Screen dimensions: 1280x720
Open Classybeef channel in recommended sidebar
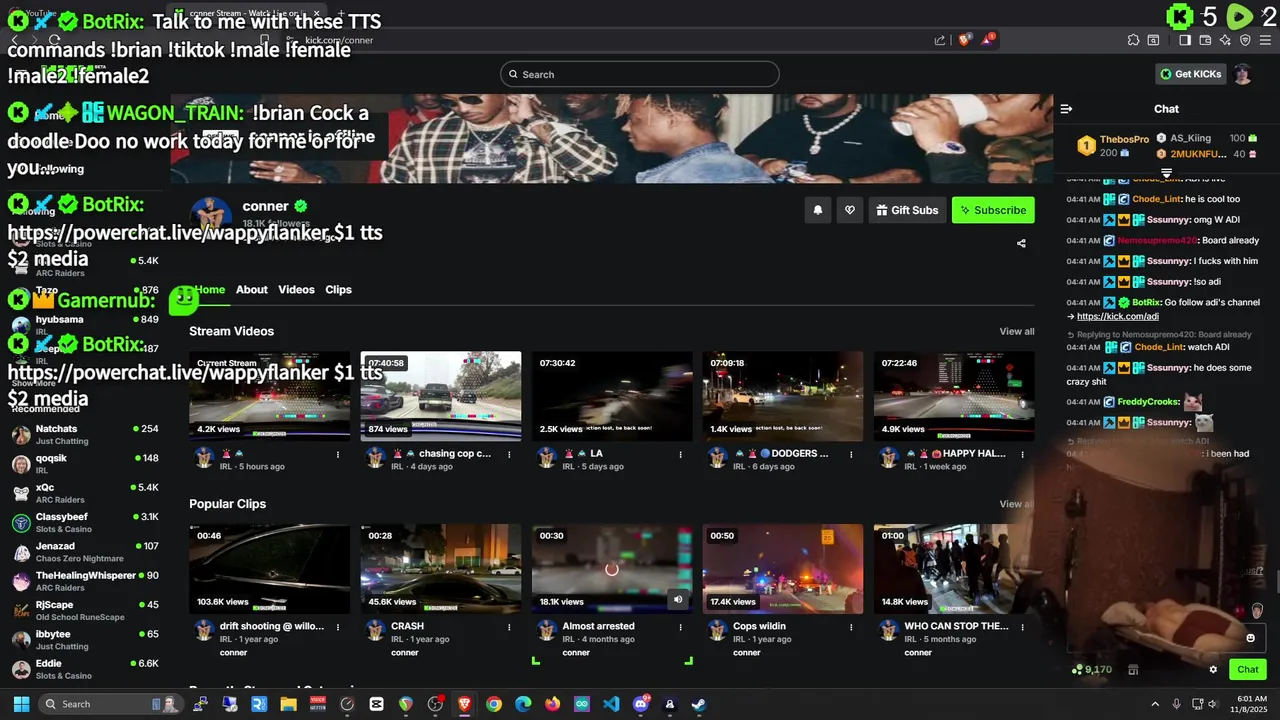click(x=85, y=522)
